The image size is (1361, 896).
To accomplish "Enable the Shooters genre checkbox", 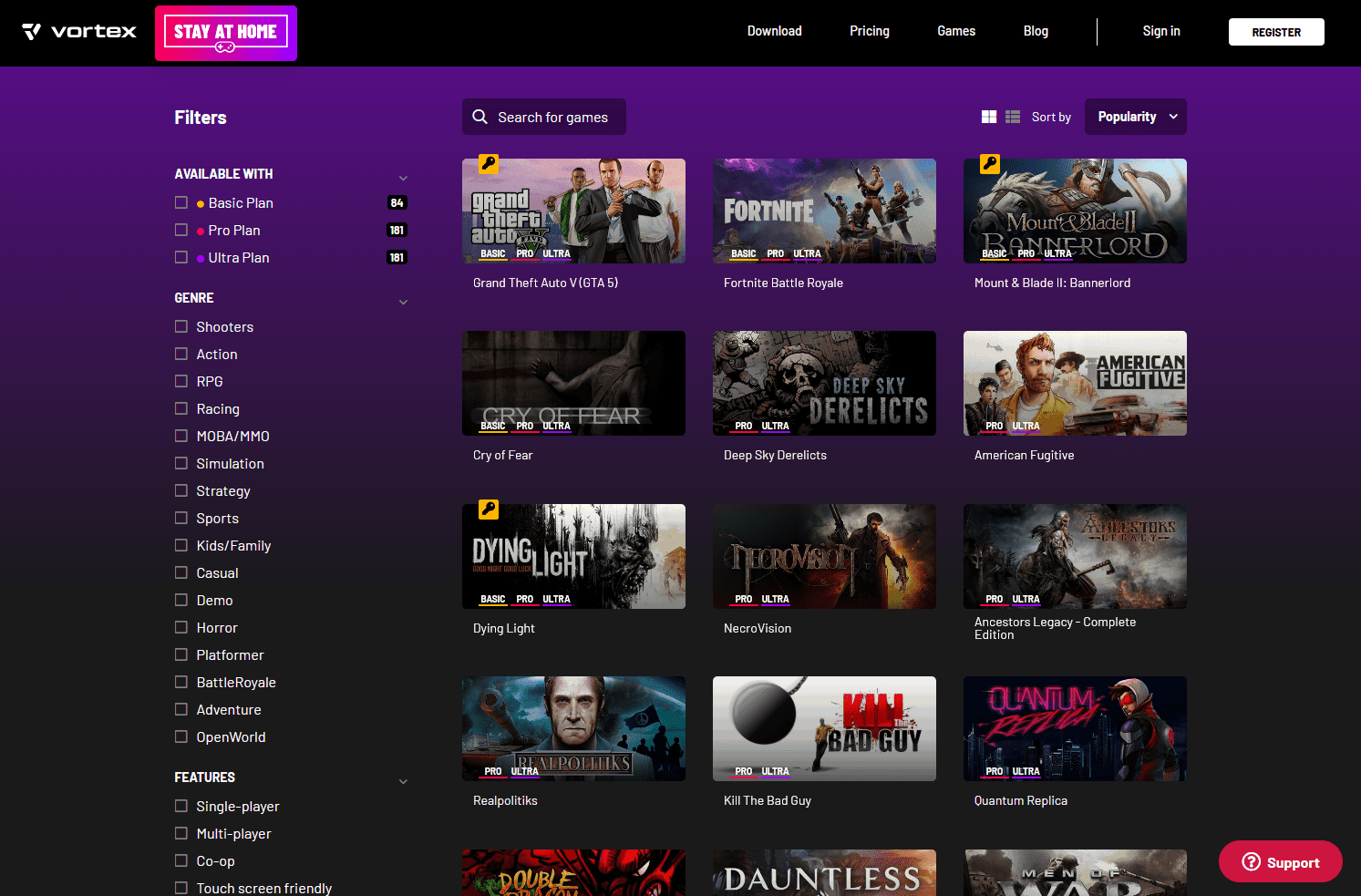I will point(181,326).
